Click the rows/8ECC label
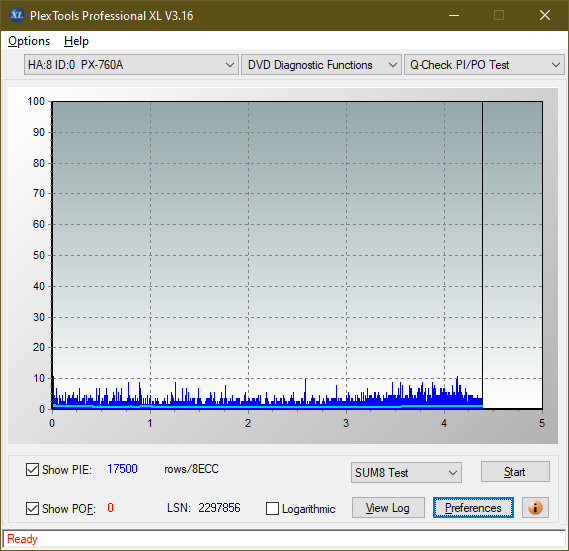This screenshot has width=569, height=551. 191,469
